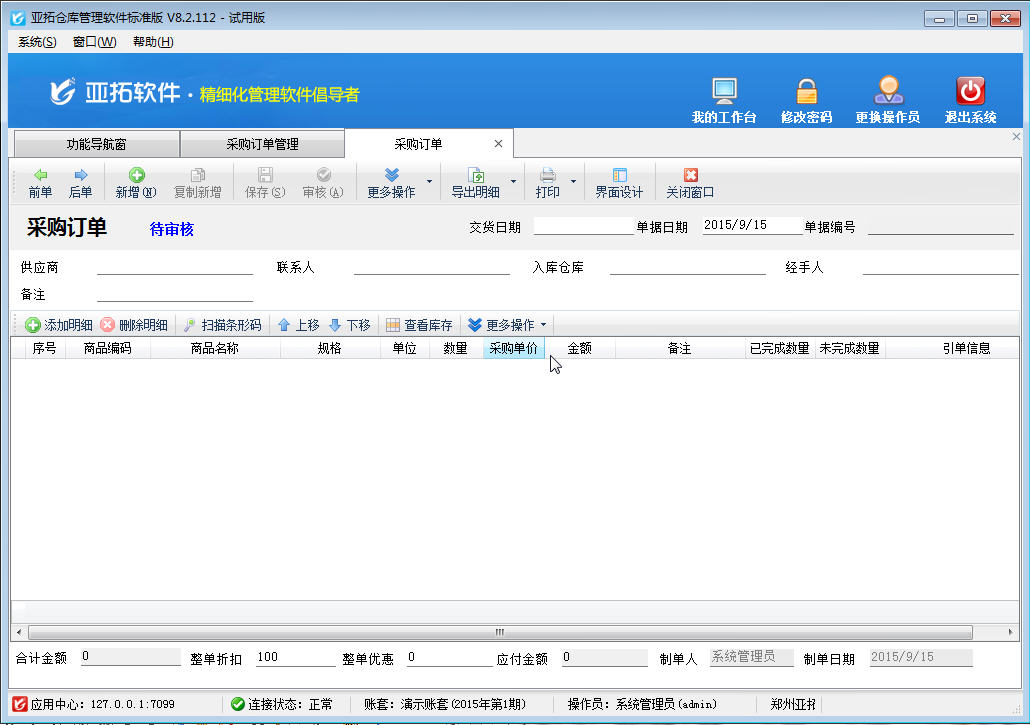1030x725 pixels.
Task: Click the 导出明细 export icon
Action: tap(475, 175)
